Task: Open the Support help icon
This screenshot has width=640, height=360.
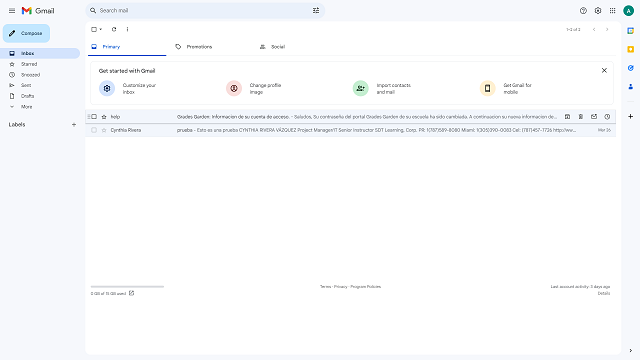Action: [x=583, y=11]
